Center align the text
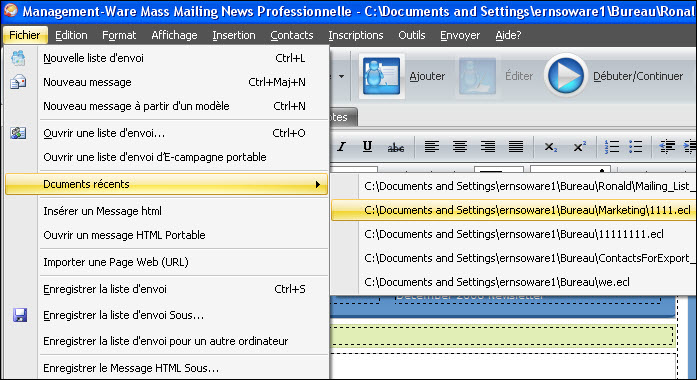The height and width of the screenshot is (380, 697). click(460, 146)
